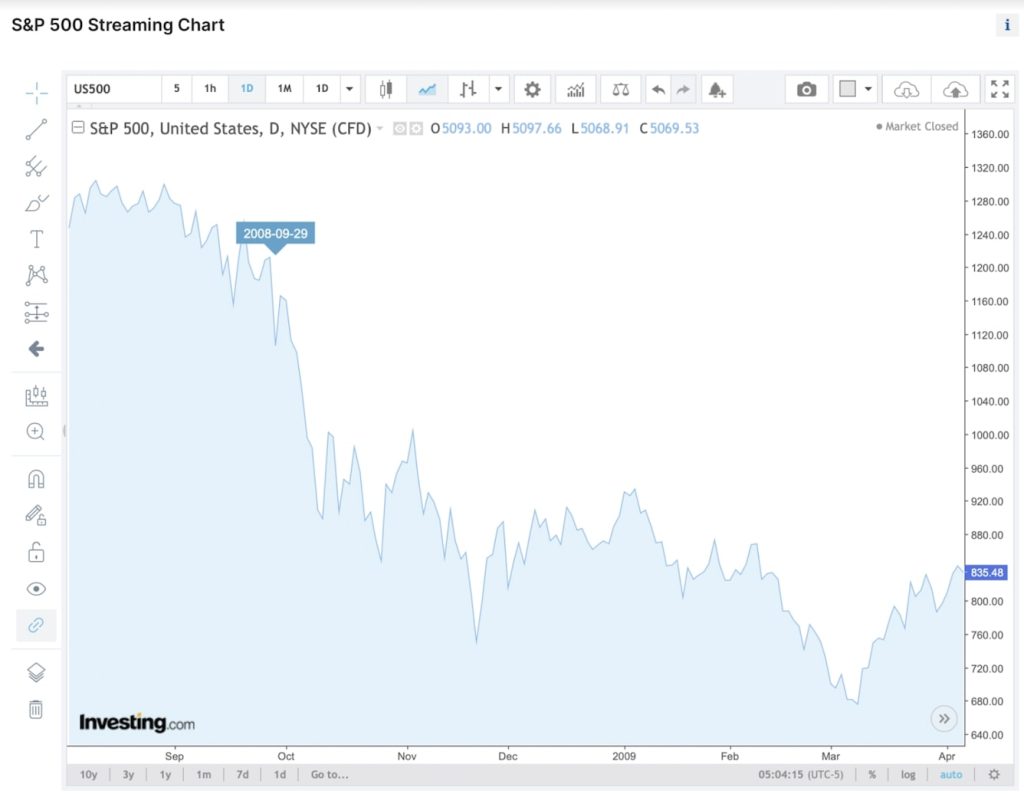Expand the line tools dropdown arrow
1024x794 pixels.
pyautogui.click(x=498, y=89)
